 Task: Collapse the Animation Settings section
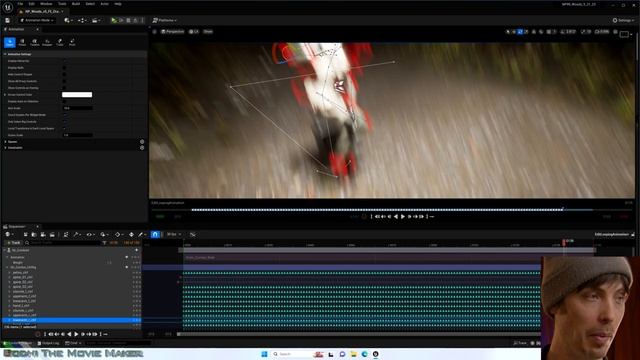pyautogui.click(x=5, y=54)
